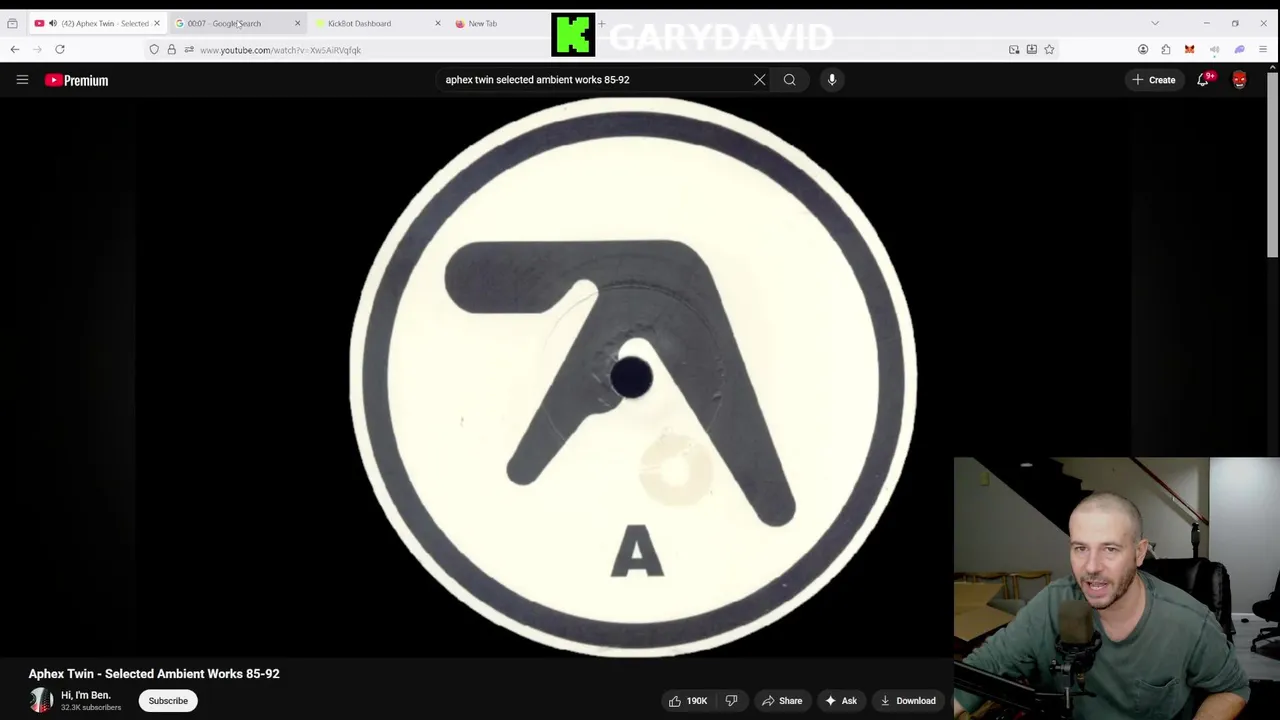Go to YouTube Premium home logo
Image resolution: width=1280 pixels, height=720 pixels.
coord(76,80)
